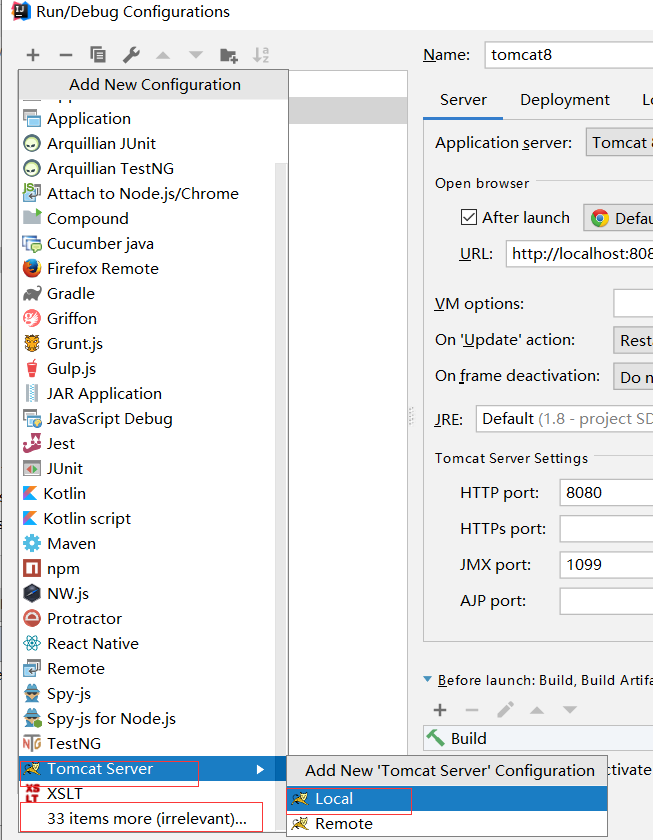Switch to the Deployment tab
Screen dimensions: 653x840
565,100
